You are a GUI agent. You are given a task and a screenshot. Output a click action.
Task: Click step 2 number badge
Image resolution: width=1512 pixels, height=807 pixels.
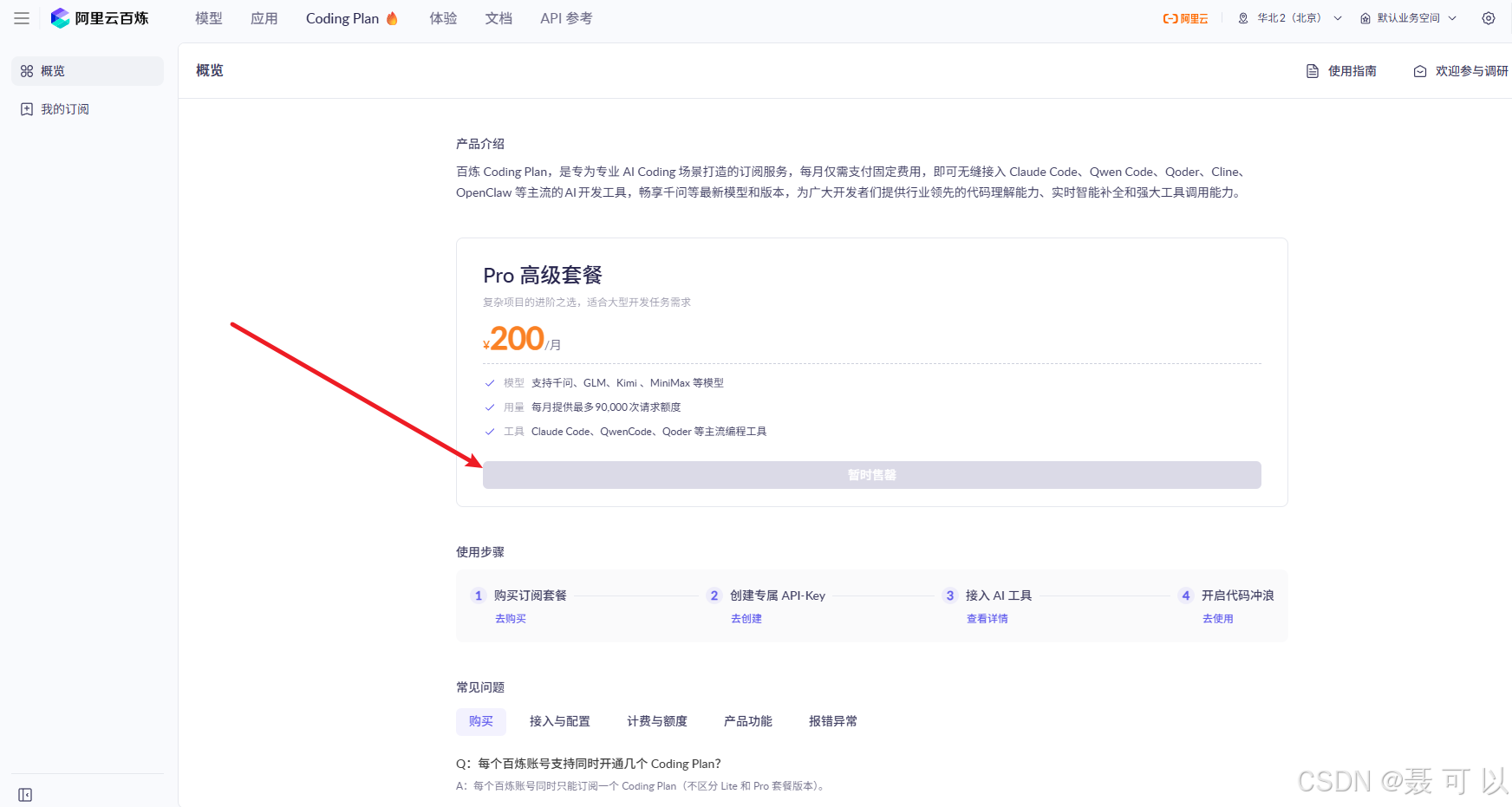pyautogui.click(x=714, y=595)
